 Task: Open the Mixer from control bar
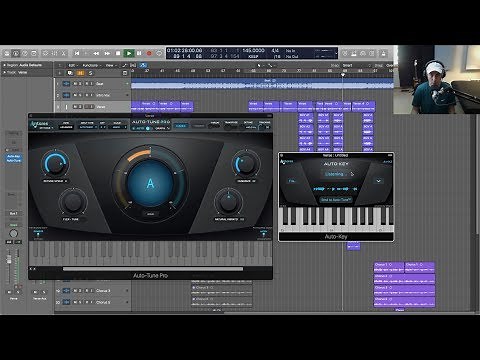55,53
